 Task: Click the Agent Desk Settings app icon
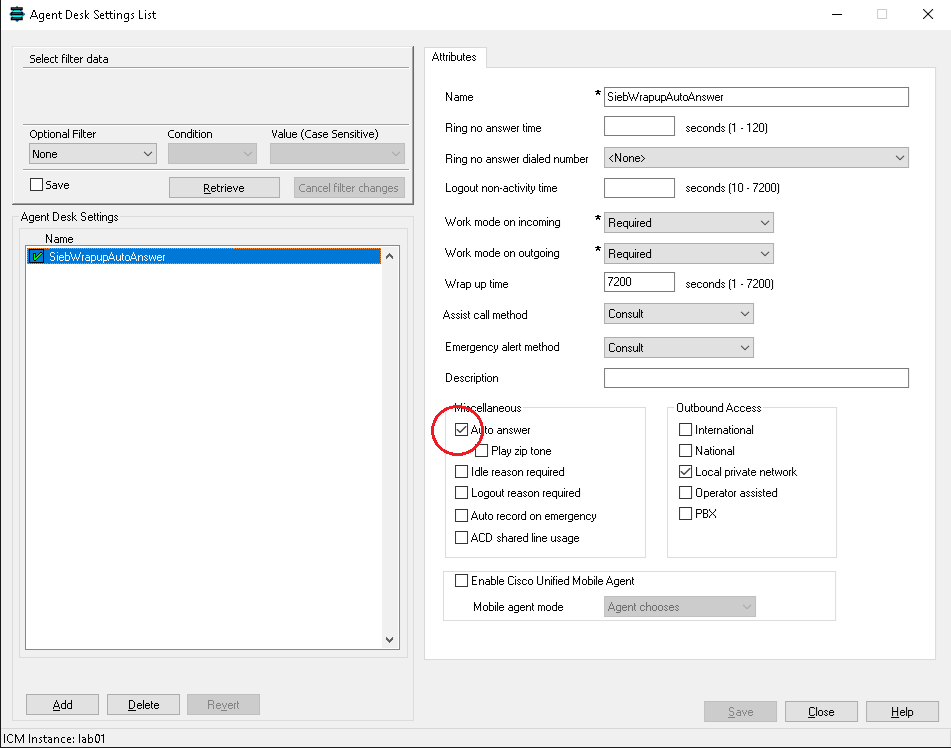pos(17,14)
